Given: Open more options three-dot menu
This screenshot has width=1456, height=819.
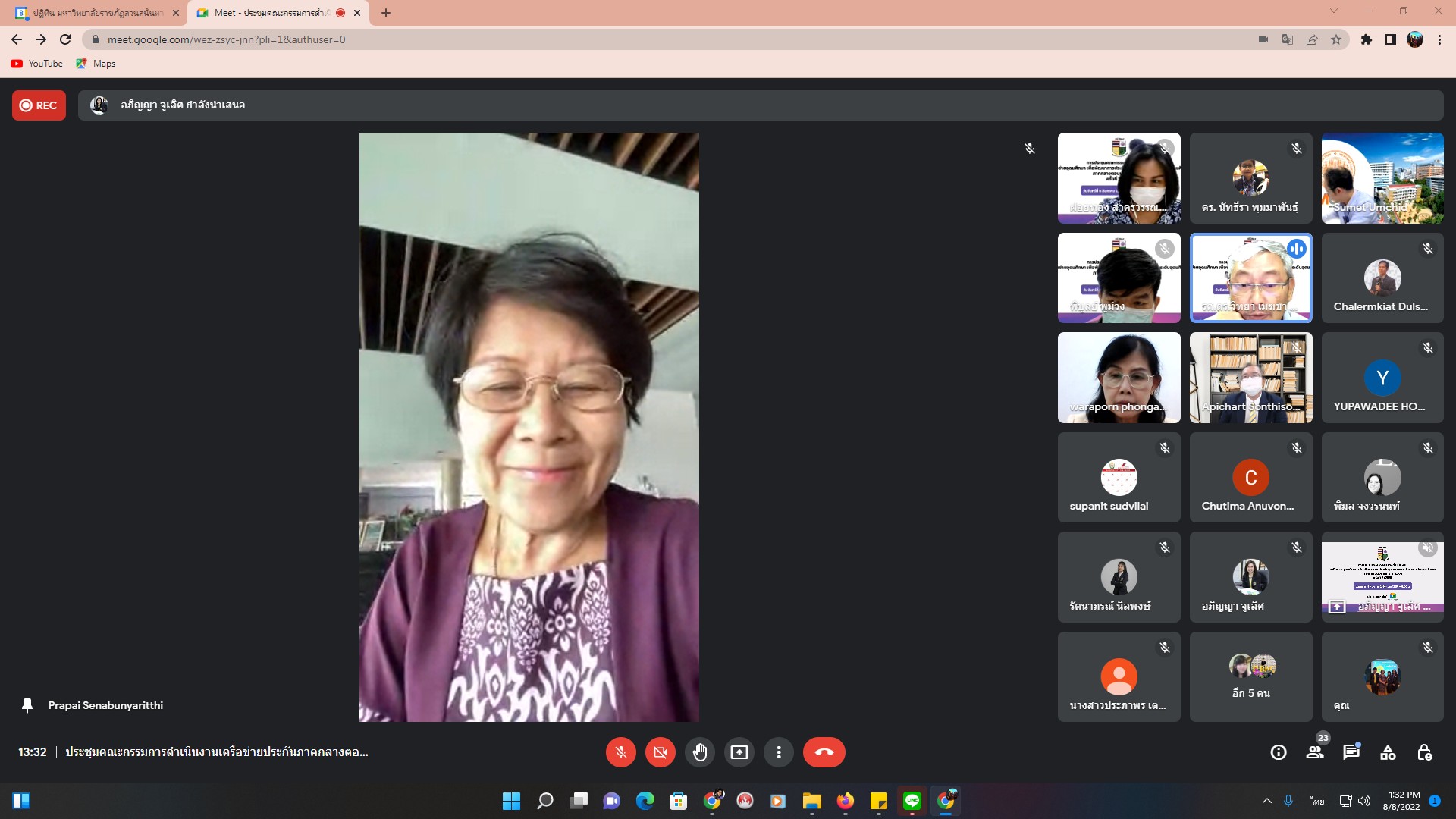Looking at the screenshot, I should click(778, 752).
